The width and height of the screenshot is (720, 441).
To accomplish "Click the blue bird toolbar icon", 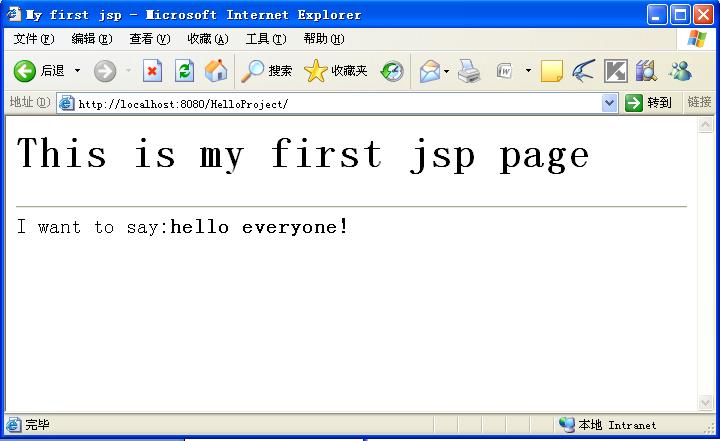I will pos(583,71).
